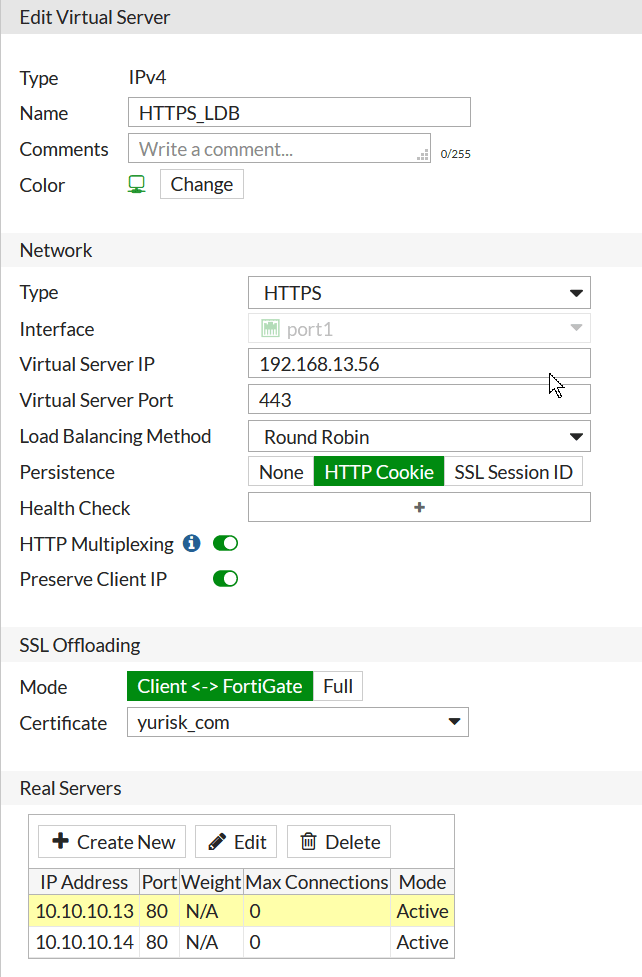The height and width of the screenshot is (977, 642).
Task: Disable Preserve Client IP
Action: click(x=225, y=578)
